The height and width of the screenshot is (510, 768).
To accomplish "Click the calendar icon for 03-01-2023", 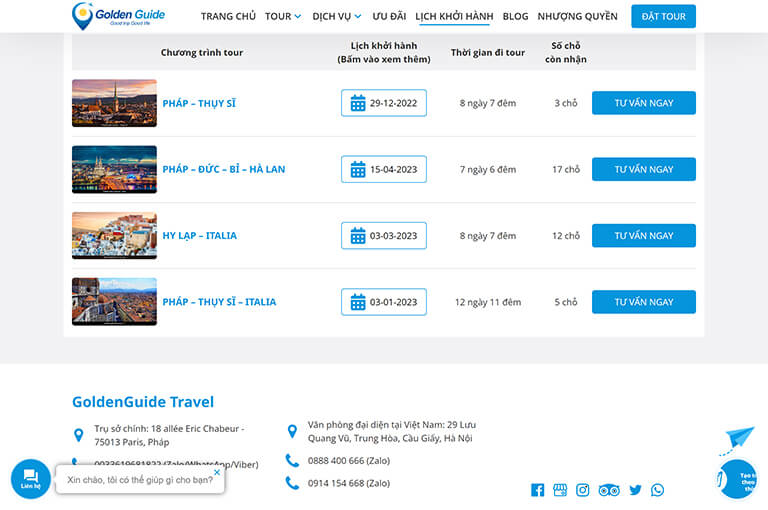I will tap(358, 302).
